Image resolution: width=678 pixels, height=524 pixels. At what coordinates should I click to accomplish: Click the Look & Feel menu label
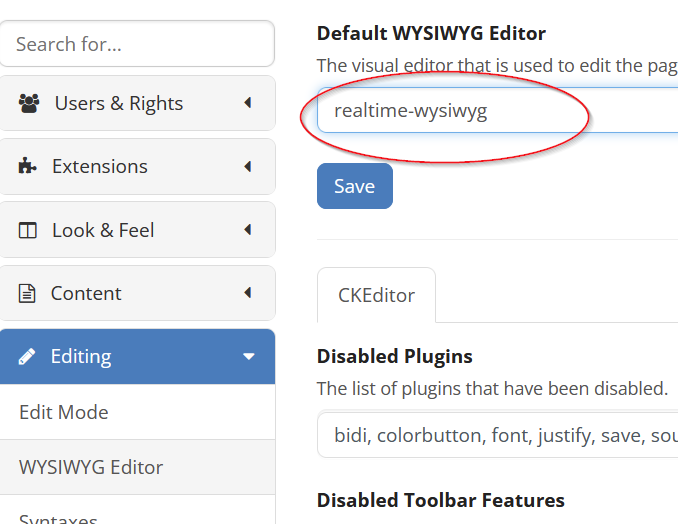pyautogui.click(x=103, y=230)
